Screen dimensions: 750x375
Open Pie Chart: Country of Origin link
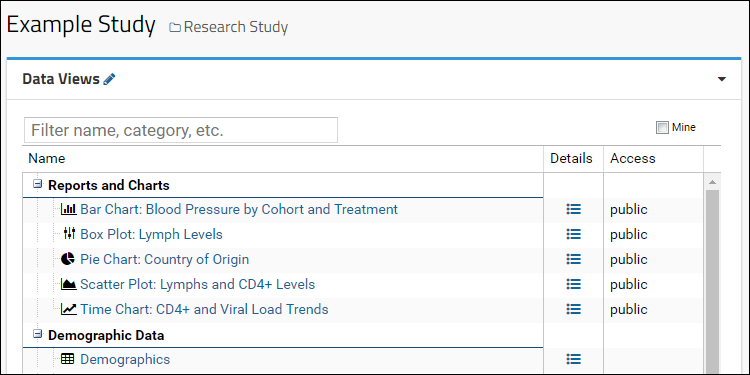(165, 259)
